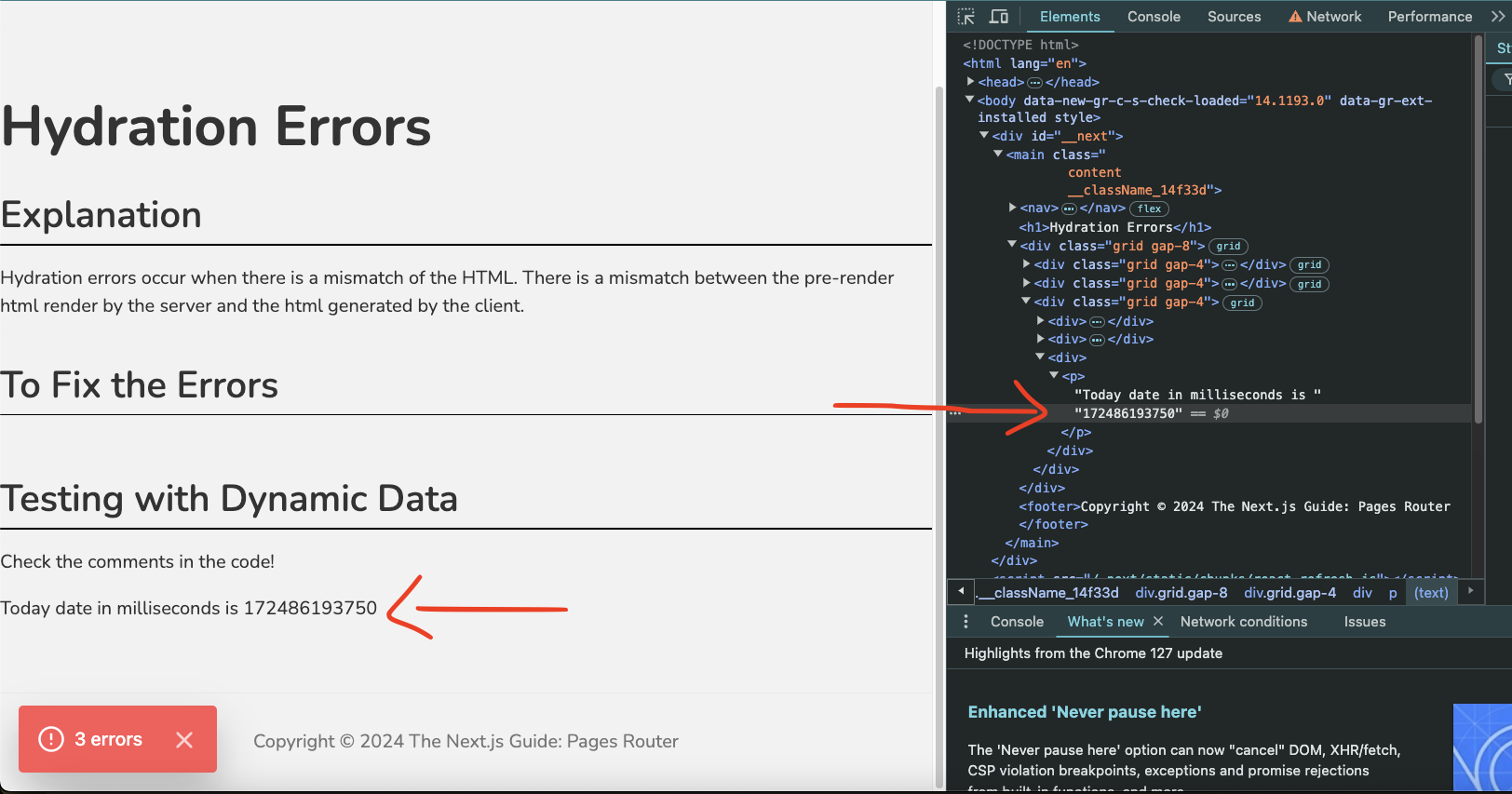
Task: Toggle grid badge on div grid gap-8
Action: tap(1228, 247)
